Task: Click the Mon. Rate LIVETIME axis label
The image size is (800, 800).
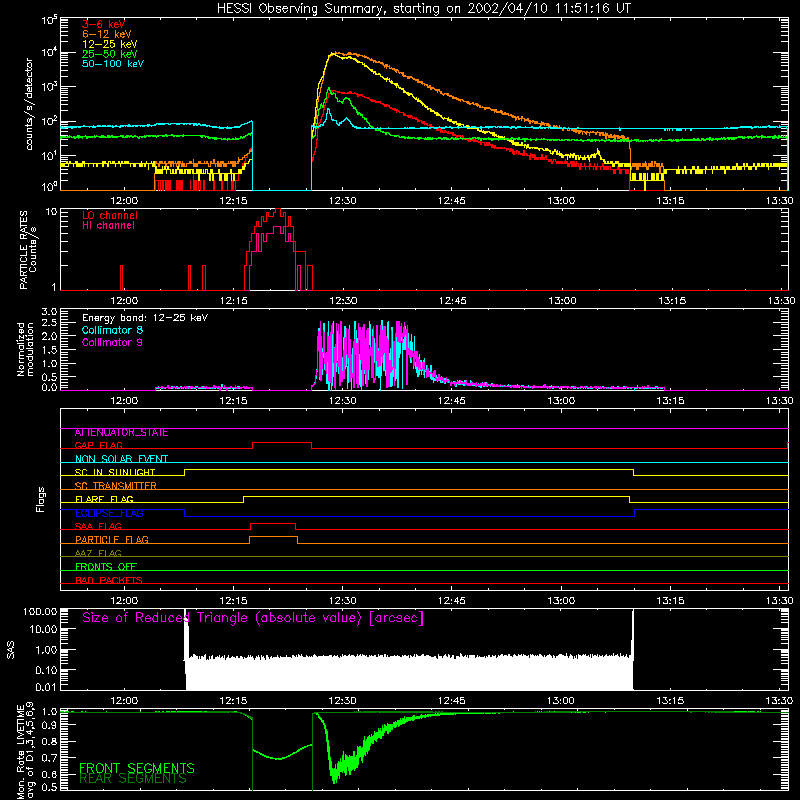Action: tap(25, 751)
